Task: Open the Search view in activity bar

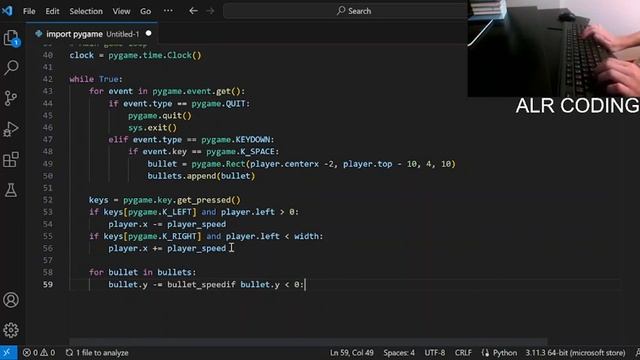Action: [11, 68]
